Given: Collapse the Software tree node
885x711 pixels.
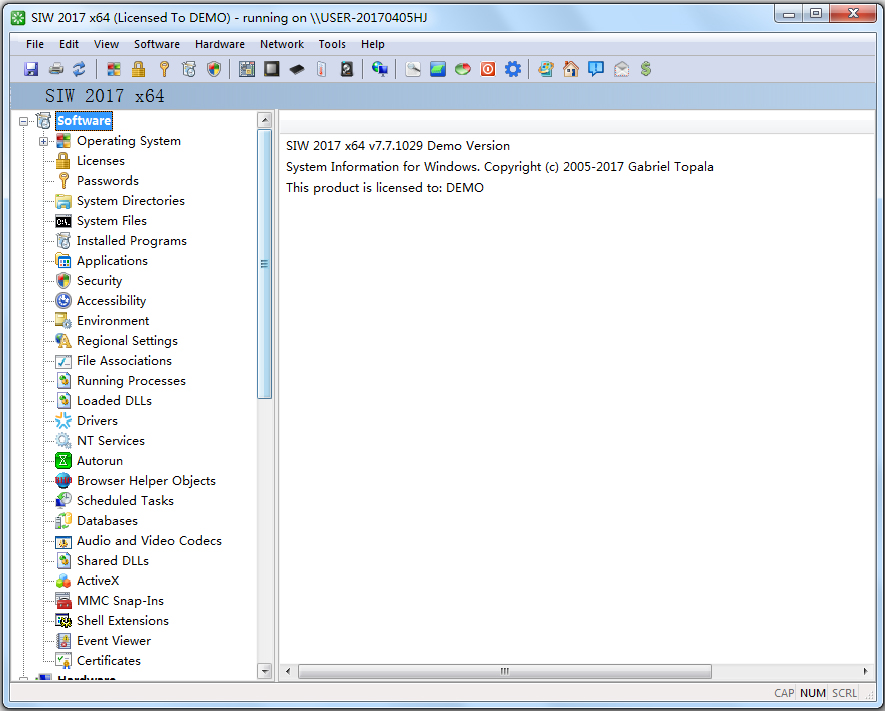Looking at the screenshot, I should click(24, 121).
